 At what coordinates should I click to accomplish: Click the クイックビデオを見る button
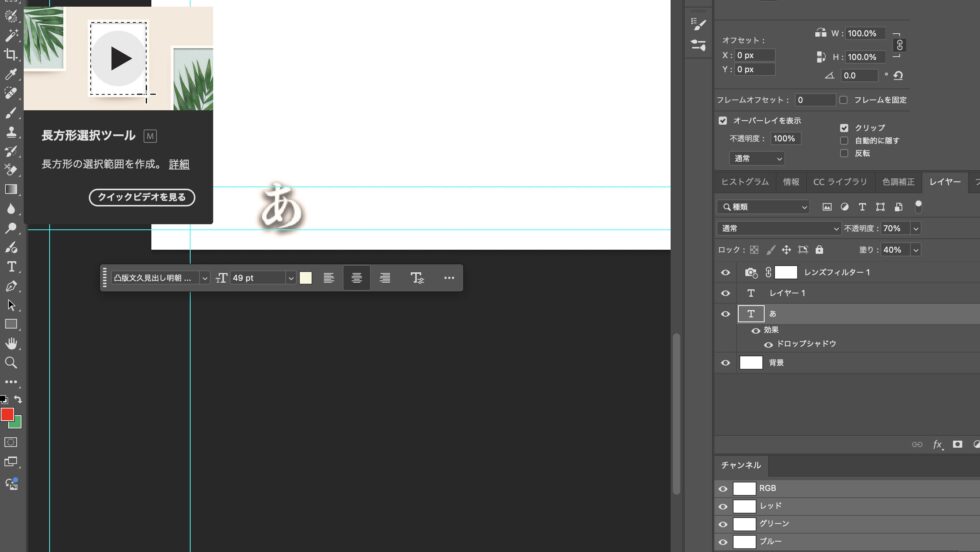(142, 198)
